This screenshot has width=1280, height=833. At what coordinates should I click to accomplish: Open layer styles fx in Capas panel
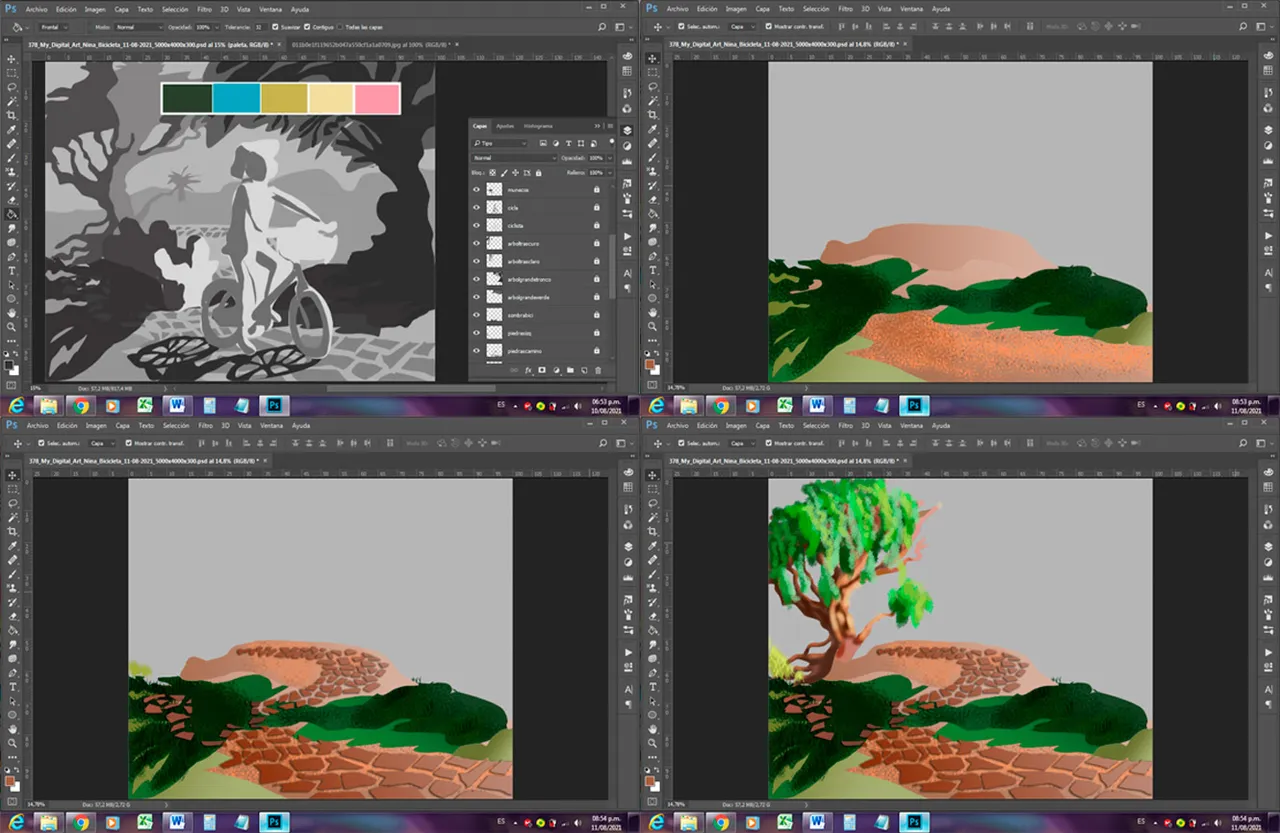(x=528, y=370)
